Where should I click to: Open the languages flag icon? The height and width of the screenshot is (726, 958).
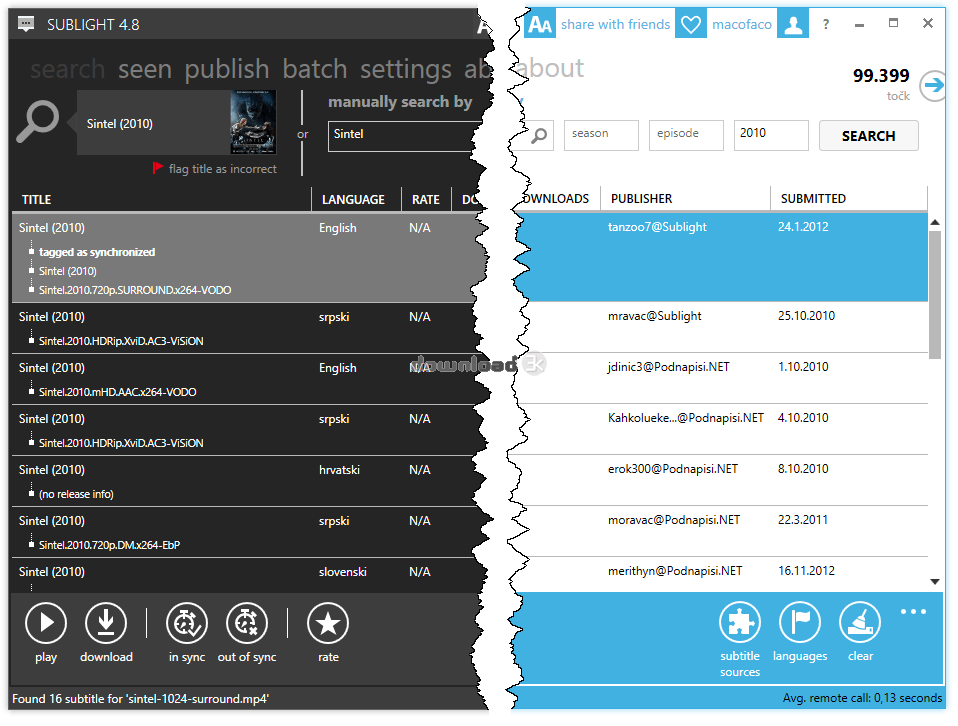(x=800, y=623)
